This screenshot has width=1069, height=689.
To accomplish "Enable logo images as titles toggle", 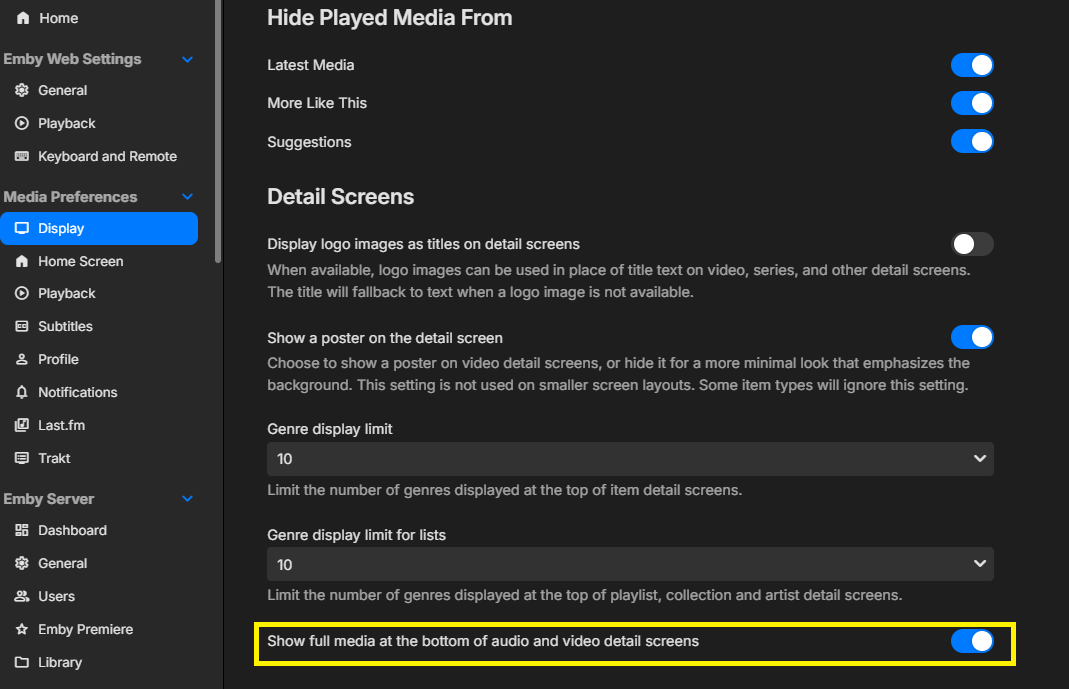I will (971, 244).
